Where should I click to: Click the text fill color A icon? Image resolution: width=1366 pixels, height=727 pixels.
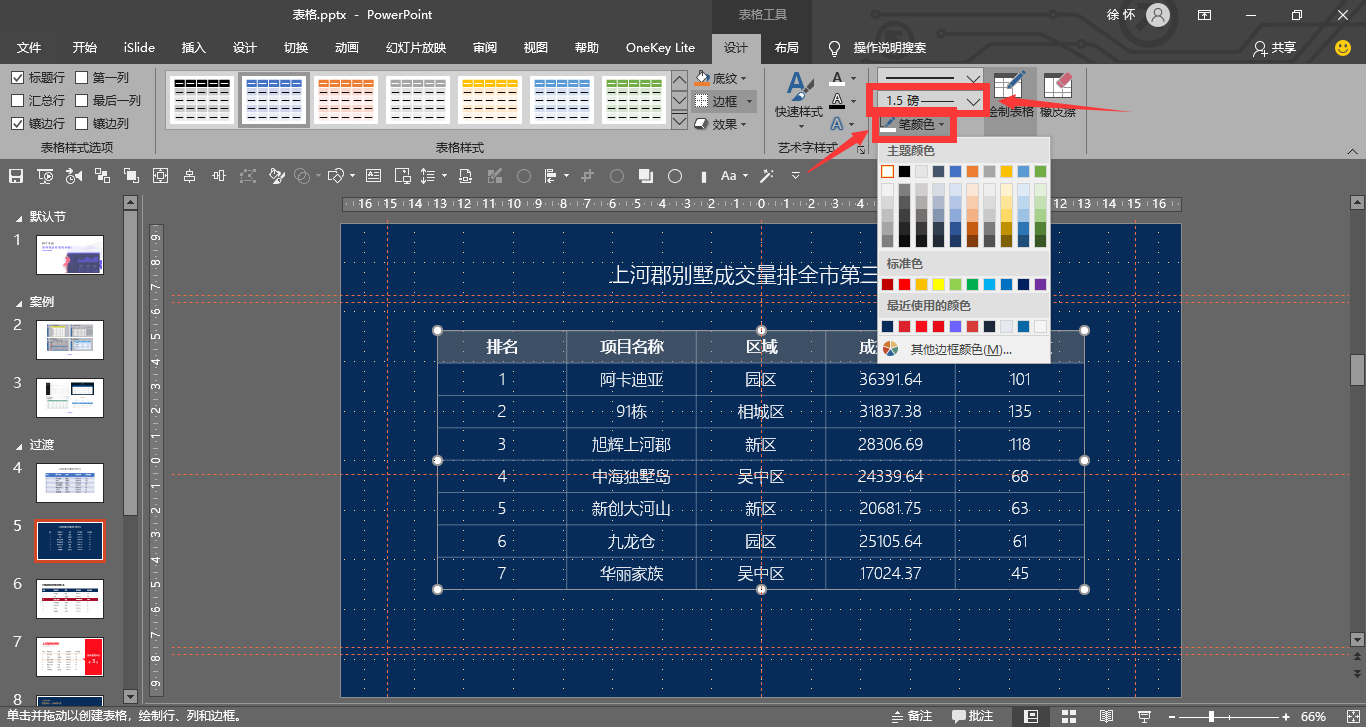pos(837,78)
